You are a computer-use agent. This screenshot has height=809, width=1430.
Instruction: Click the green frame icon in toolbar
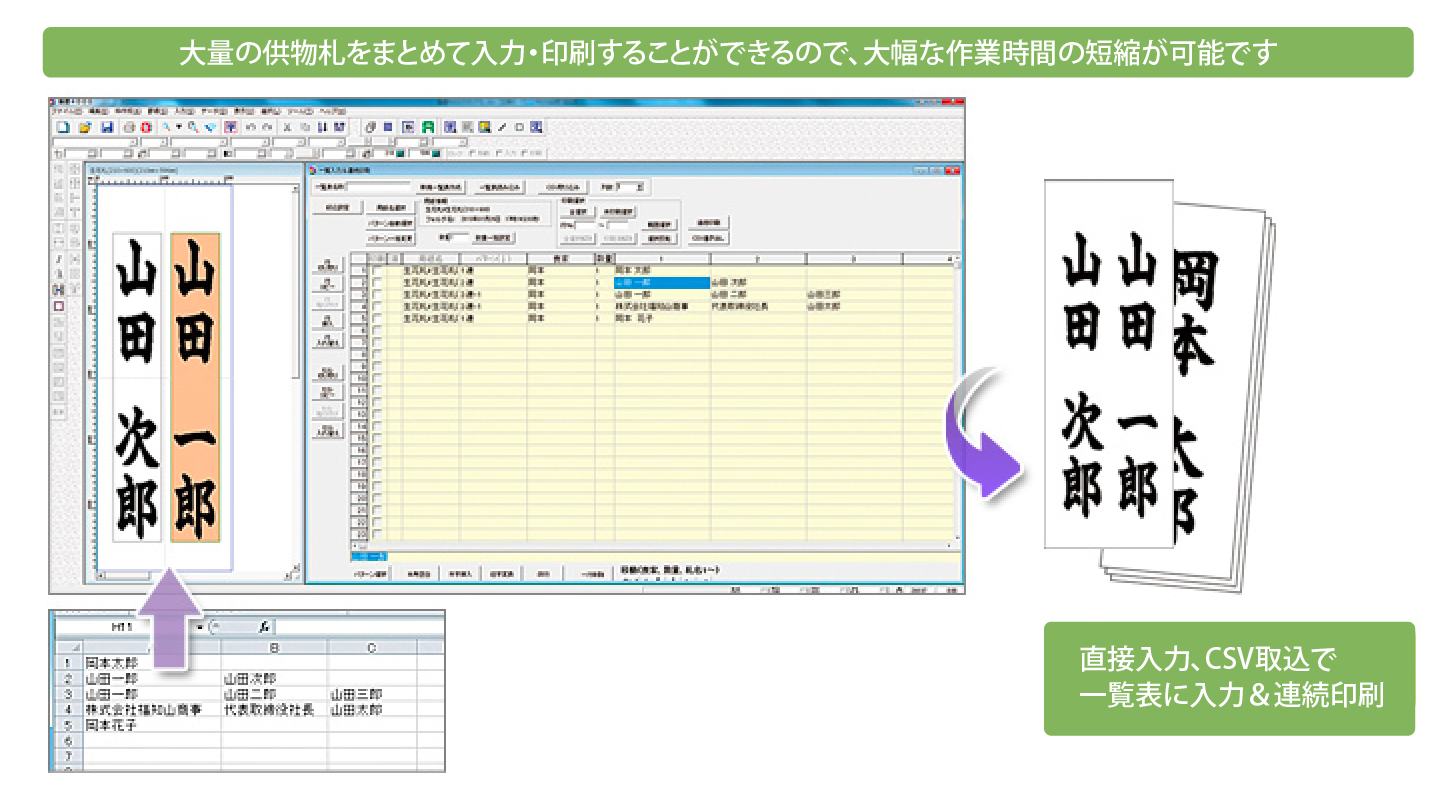coord(428,128)
